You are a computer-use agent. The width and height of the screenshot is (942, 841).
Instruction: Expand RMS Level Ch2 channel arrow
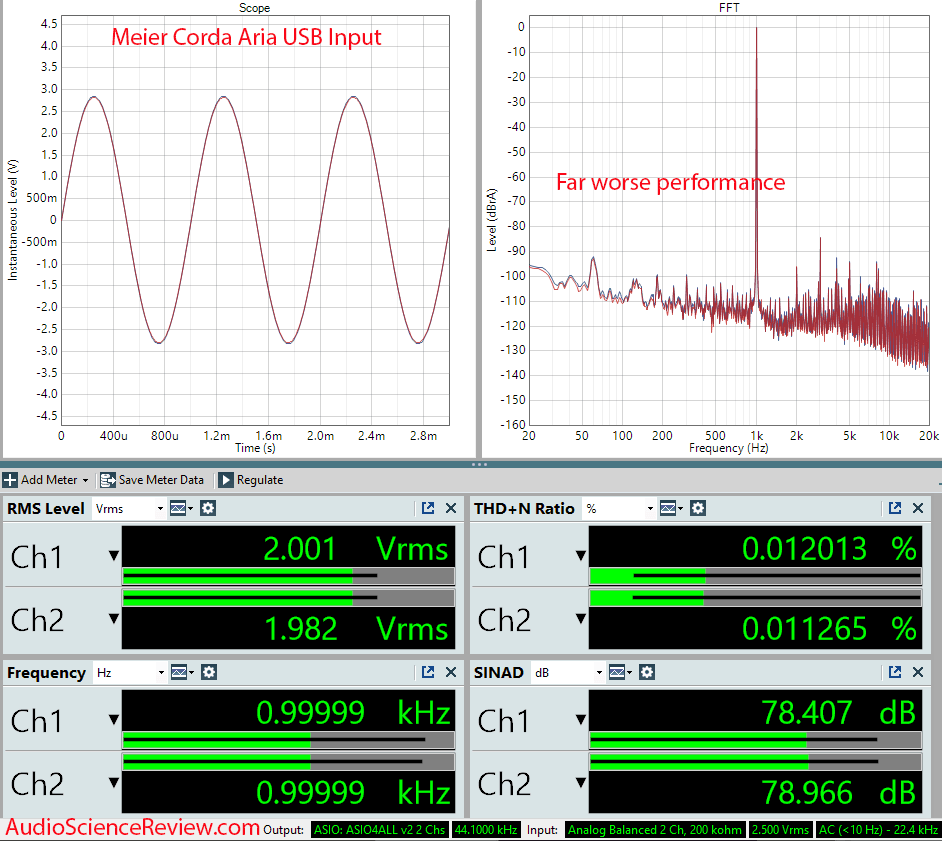point(114,618)
